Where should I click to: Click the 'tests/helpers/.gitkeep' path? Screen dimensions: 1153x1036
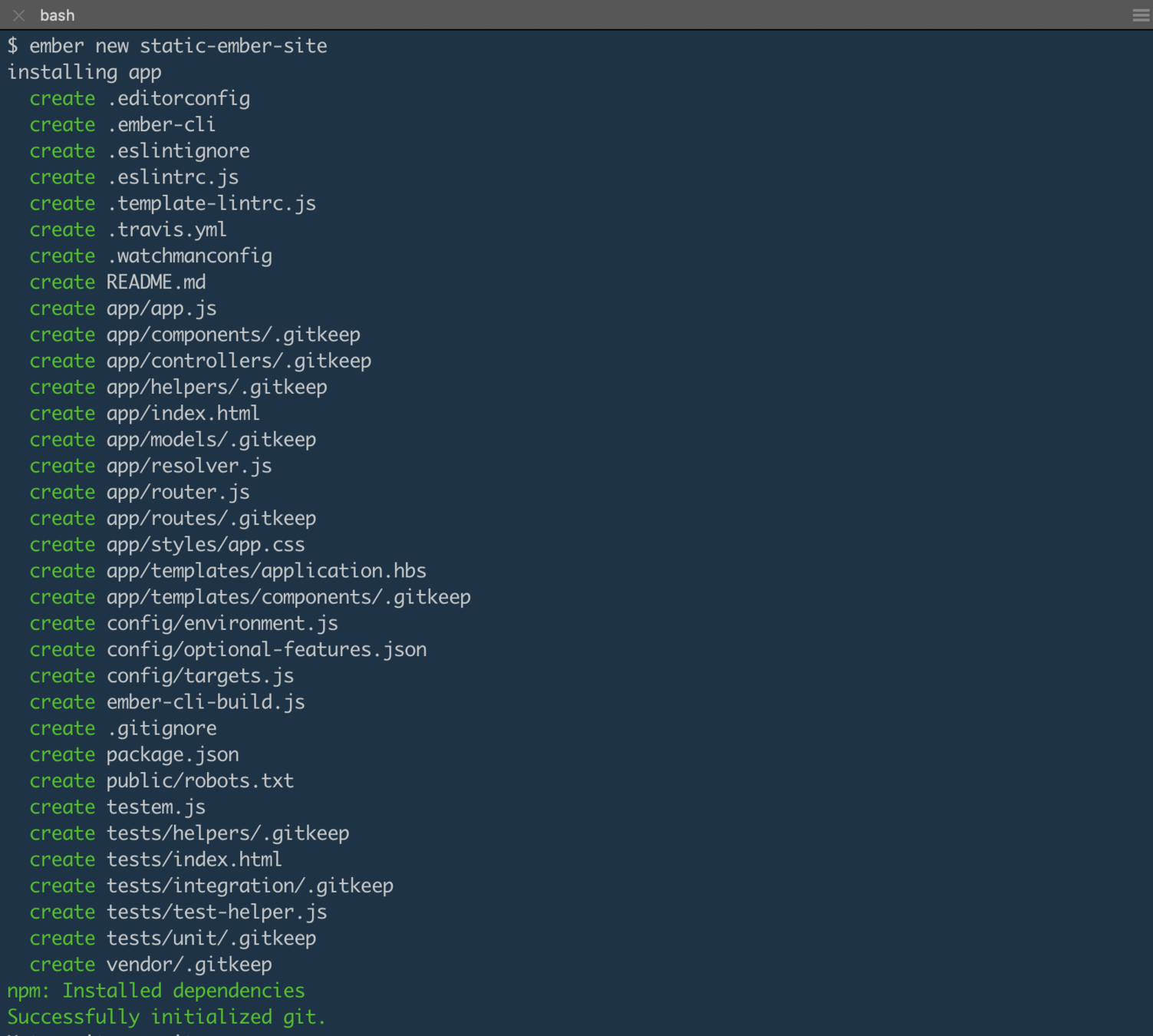tap(229, 833)
